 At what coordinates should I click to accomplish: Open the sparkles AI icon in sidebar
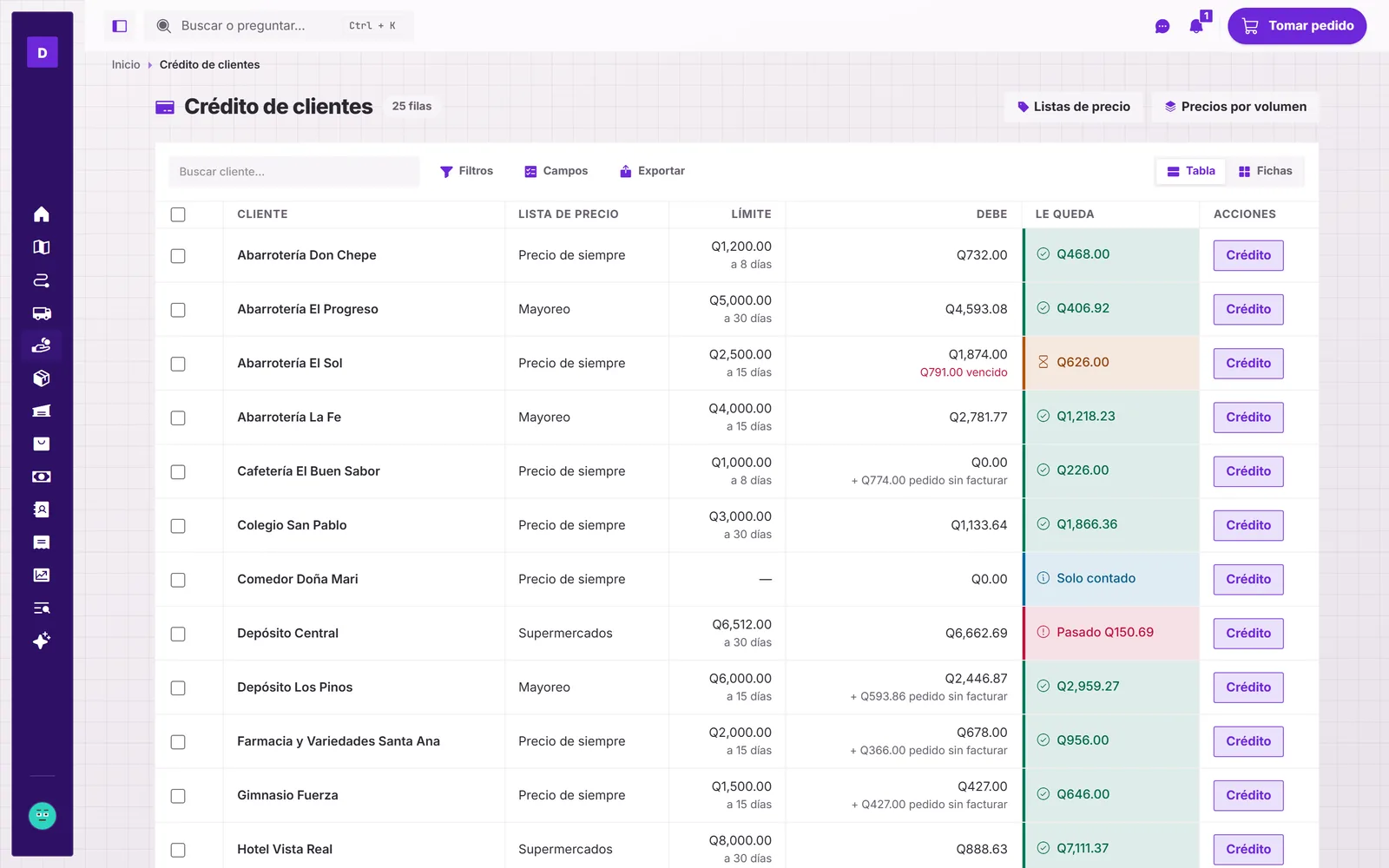[42, 641]
